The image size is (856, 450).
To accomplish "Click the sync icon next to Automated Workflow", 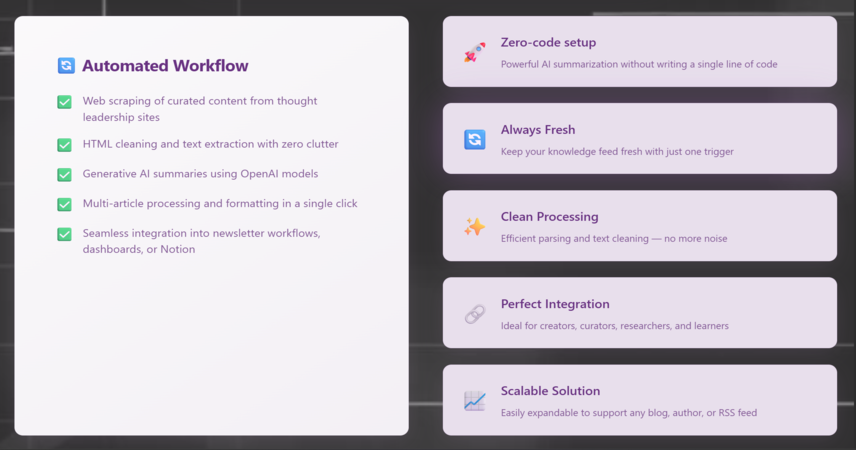I will 66,66.
